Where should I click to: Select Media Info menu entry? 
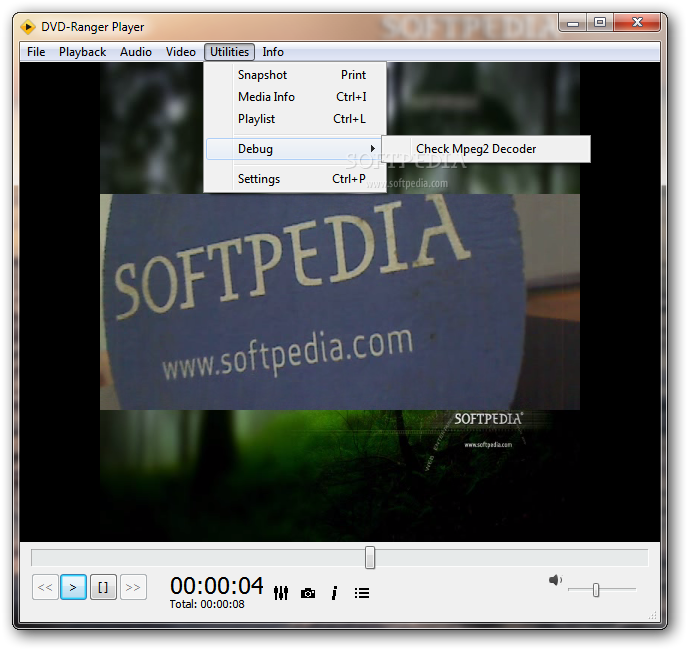click(296, 97)
